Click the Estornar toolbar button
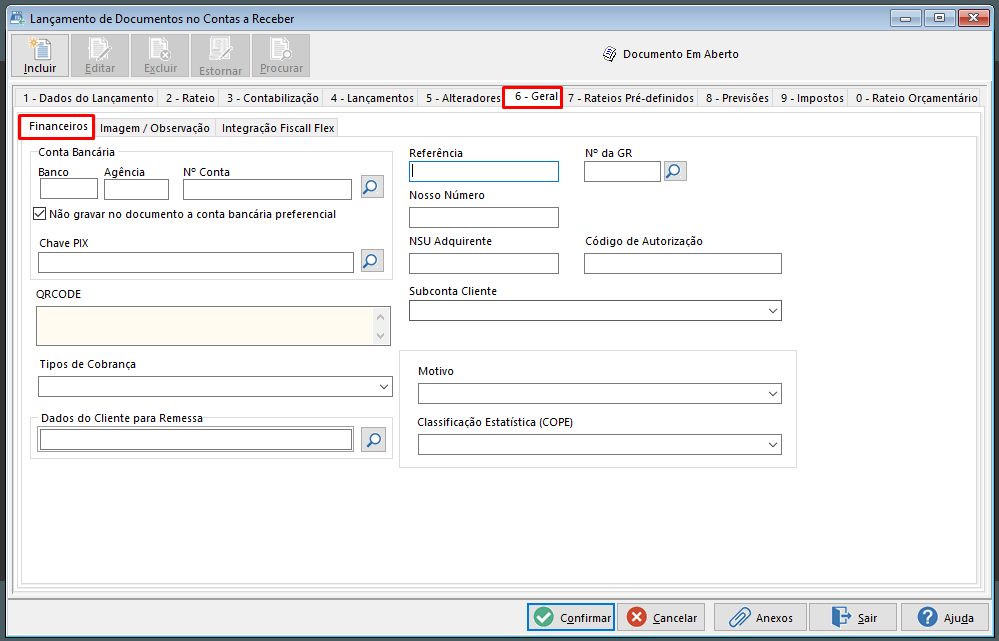The width and height of the screenshot is (999, 641). point(220,55)
